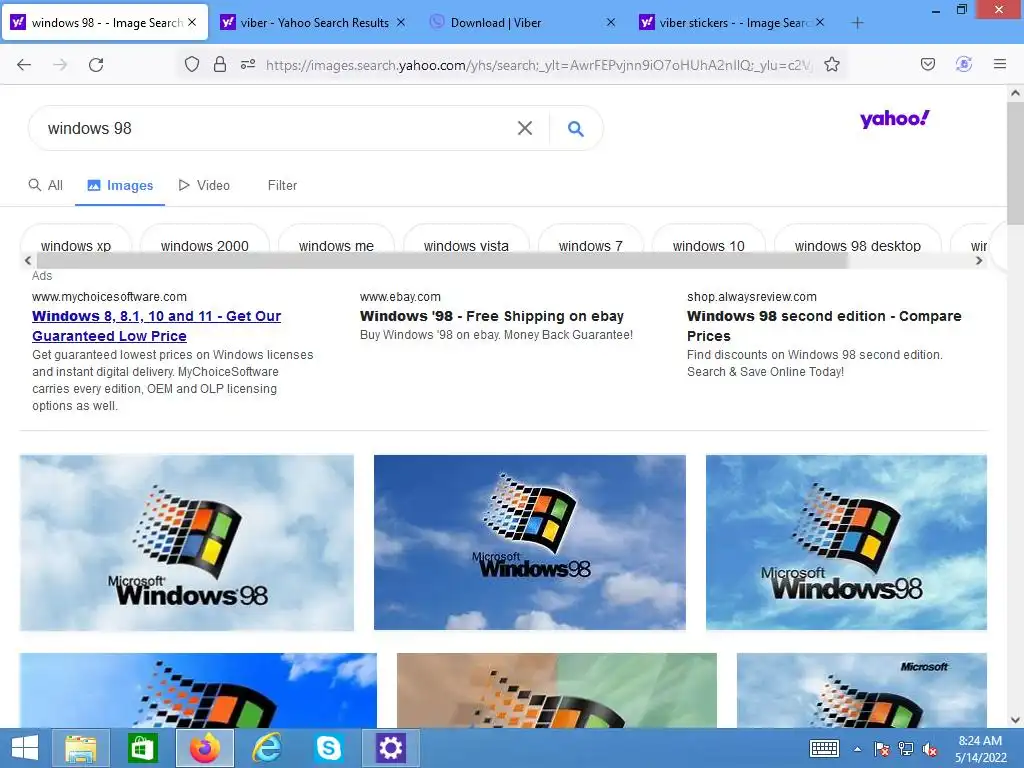Open first Windows 98 logo image result

(x=187, y=543)
